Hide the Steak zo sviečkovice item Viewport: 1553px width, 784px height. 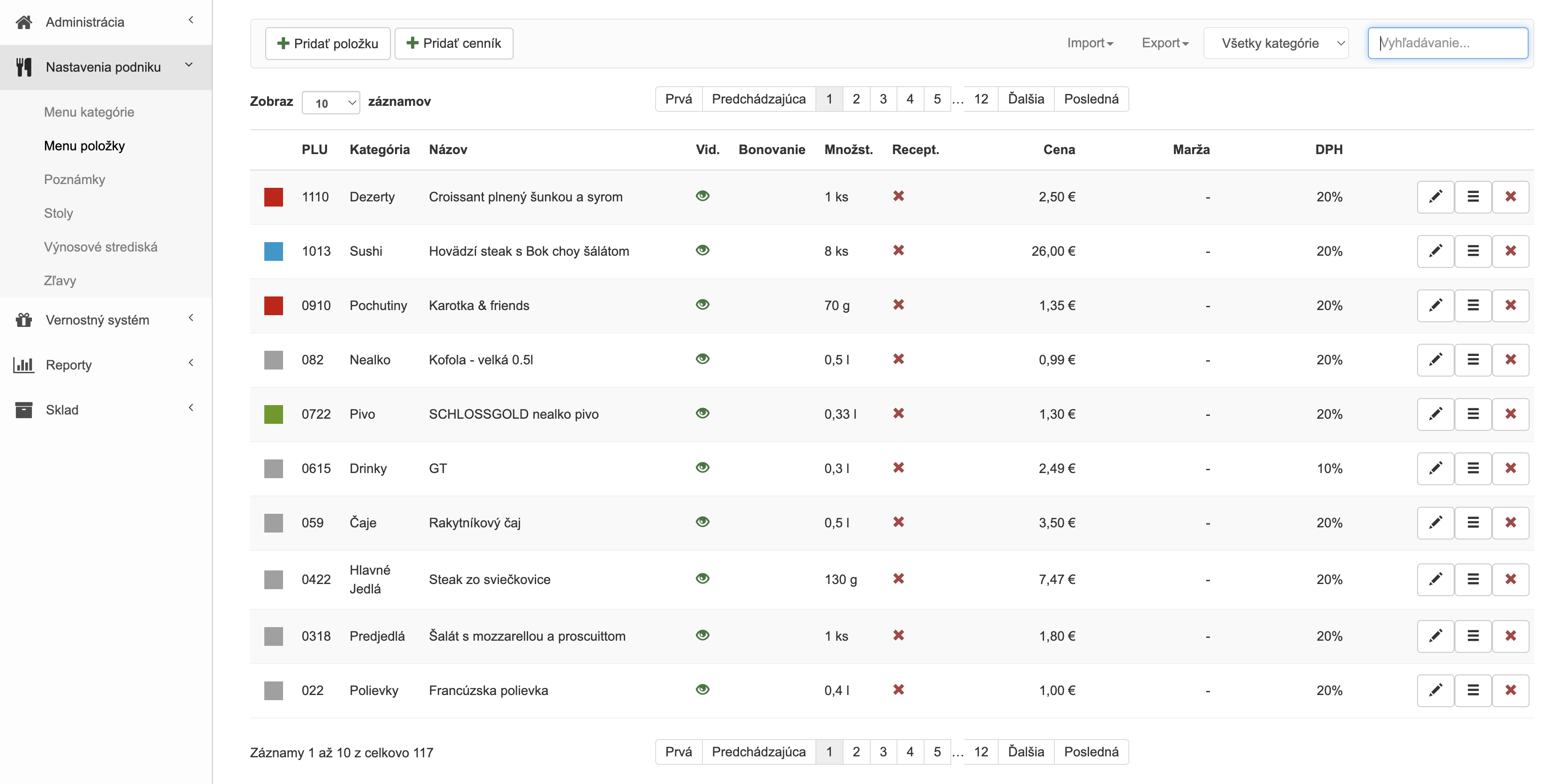point(702,578)
